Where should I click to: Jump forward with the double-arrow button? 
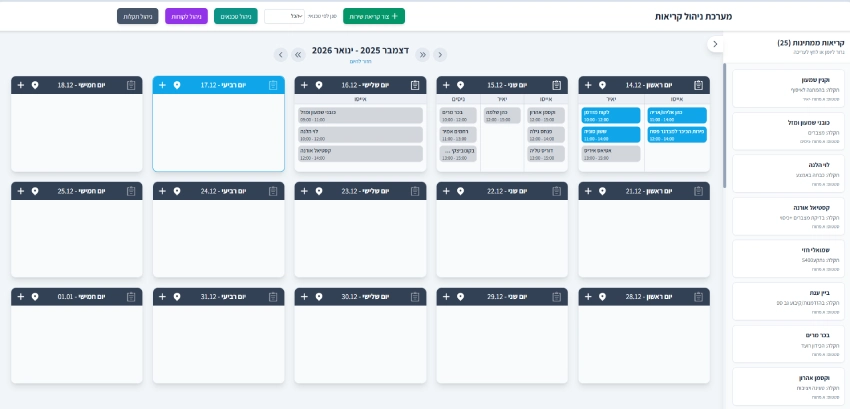click(298, 54)
